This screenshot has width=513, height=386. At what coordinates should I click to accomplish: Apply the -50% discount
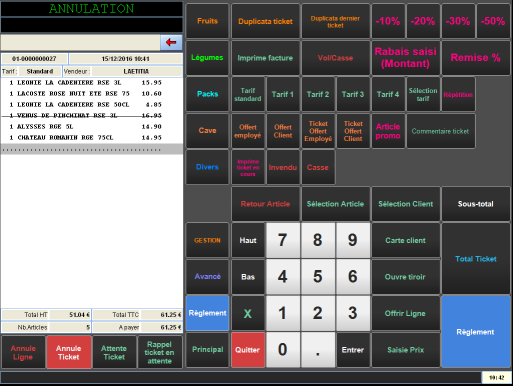point(493,21)
